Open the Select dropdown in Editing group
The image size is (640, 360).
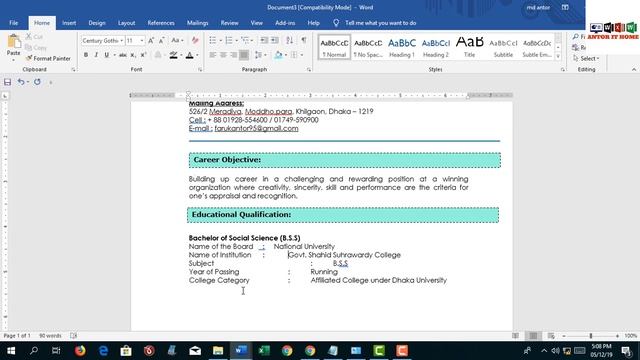click(x=586, y=58)
